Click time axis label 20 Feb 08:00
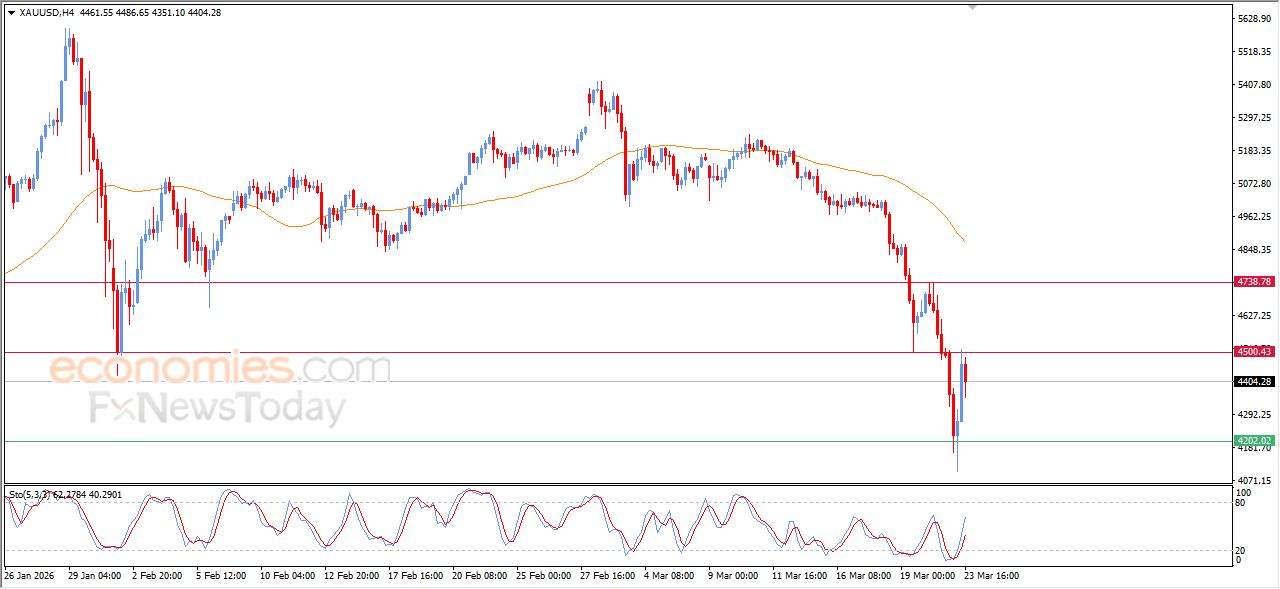Viewport: 1280px width, 589px height. coord(480,576)
